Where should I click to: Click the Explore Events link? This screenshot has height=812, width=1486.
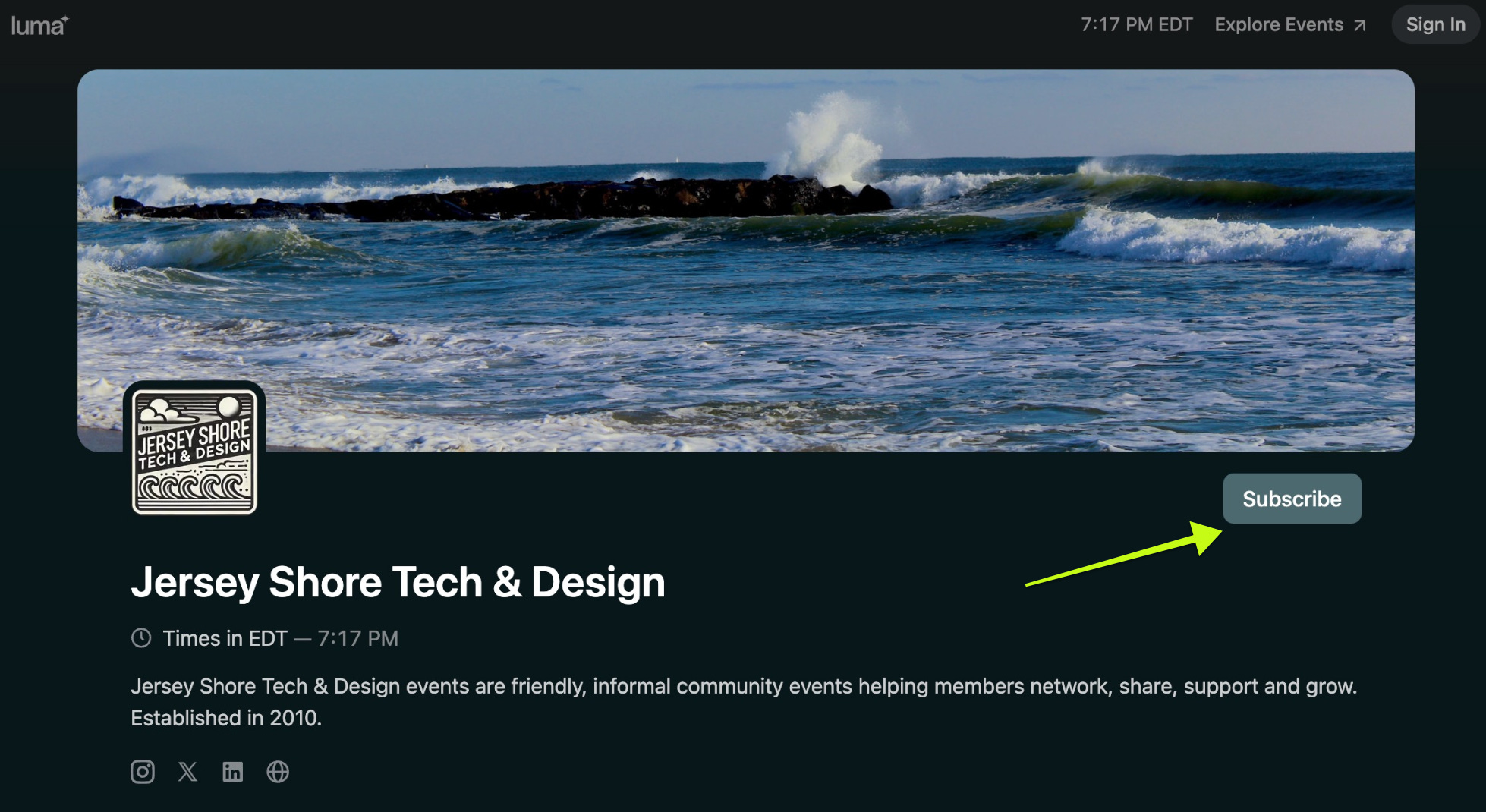click(1290, 25)
